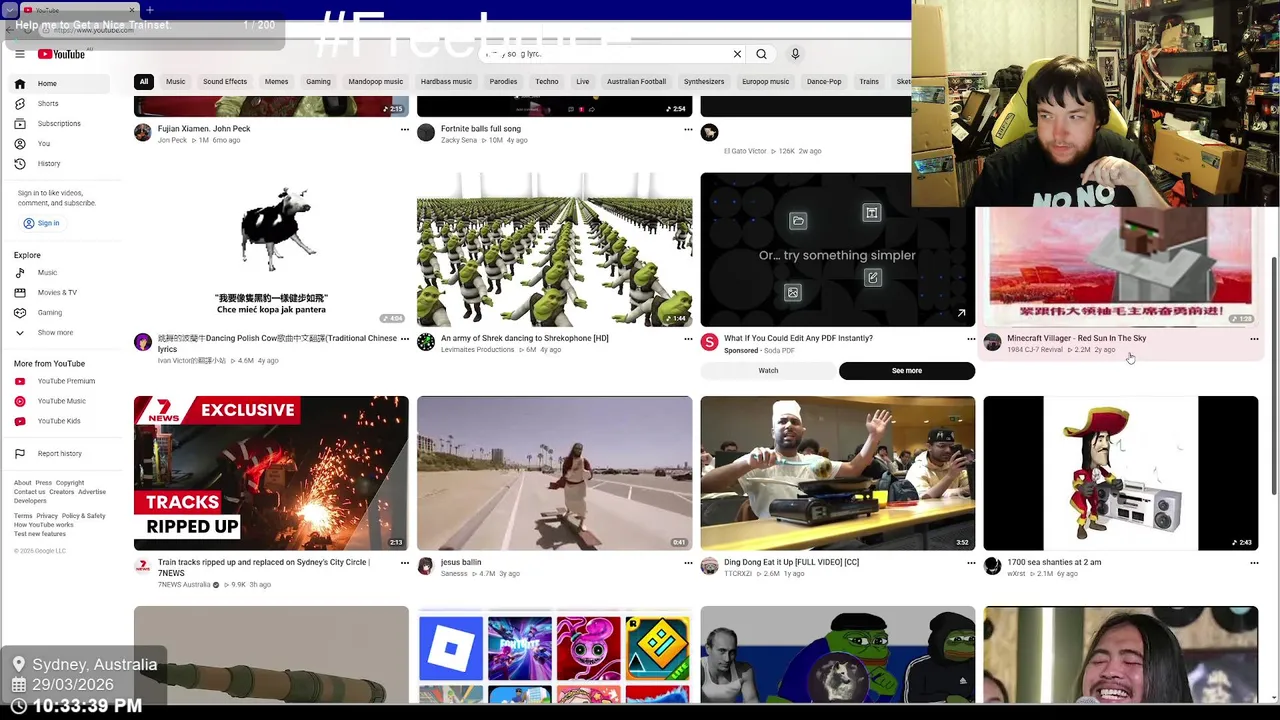Open TTCRZJ channel avatar
1280x720 pixels.
709,566
